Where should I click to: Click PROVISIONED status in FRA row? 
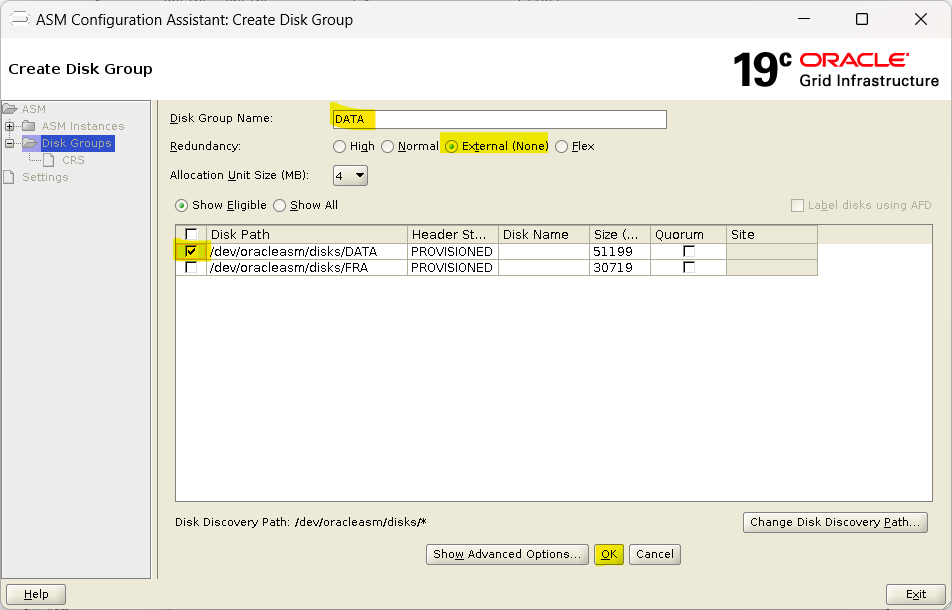[453, 268]
